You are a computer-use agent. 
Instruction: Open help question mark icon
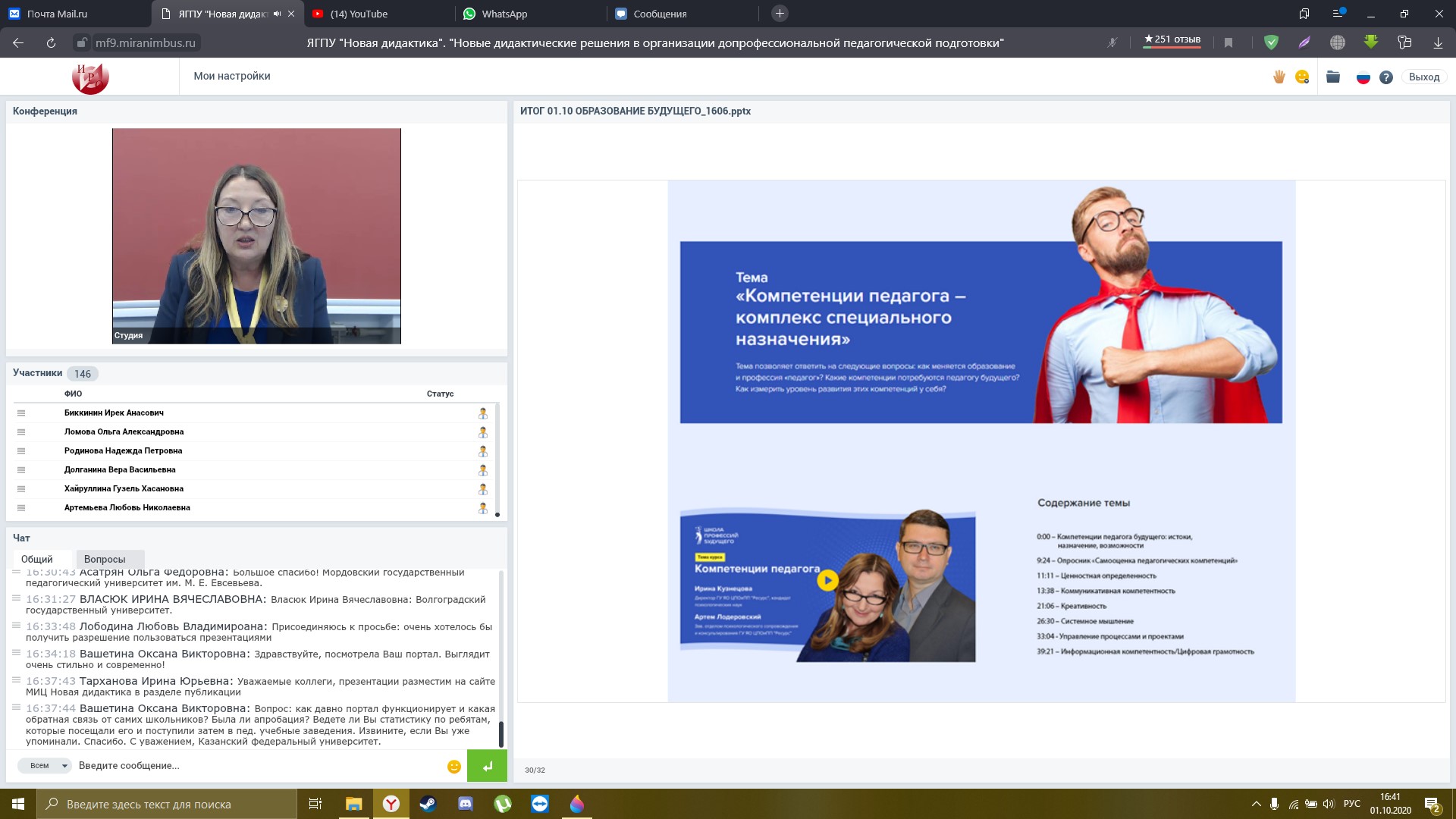click(x=1386, y=77)
